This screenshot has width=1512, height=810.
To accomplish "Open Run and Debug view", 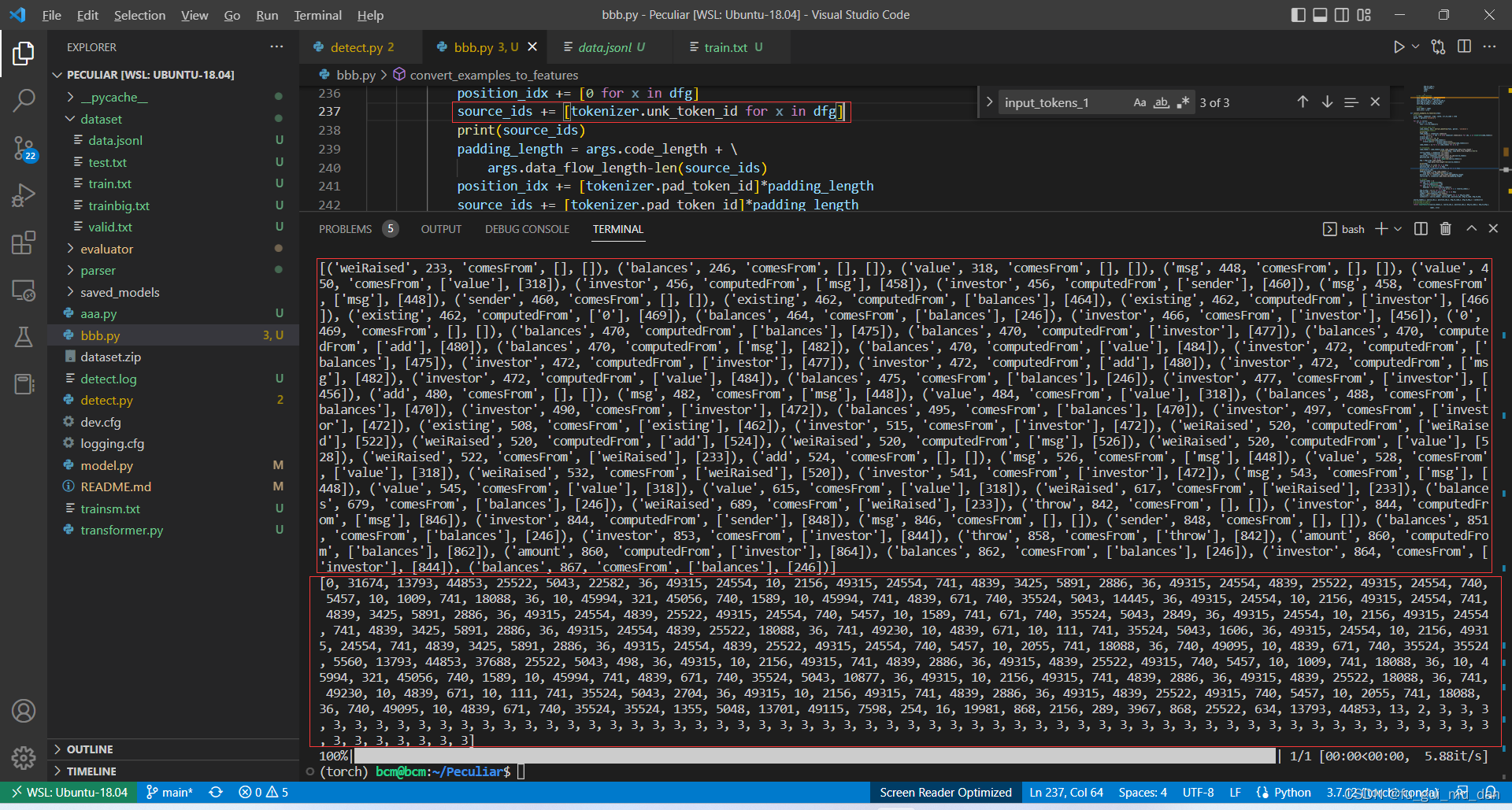I will (24, 194).
